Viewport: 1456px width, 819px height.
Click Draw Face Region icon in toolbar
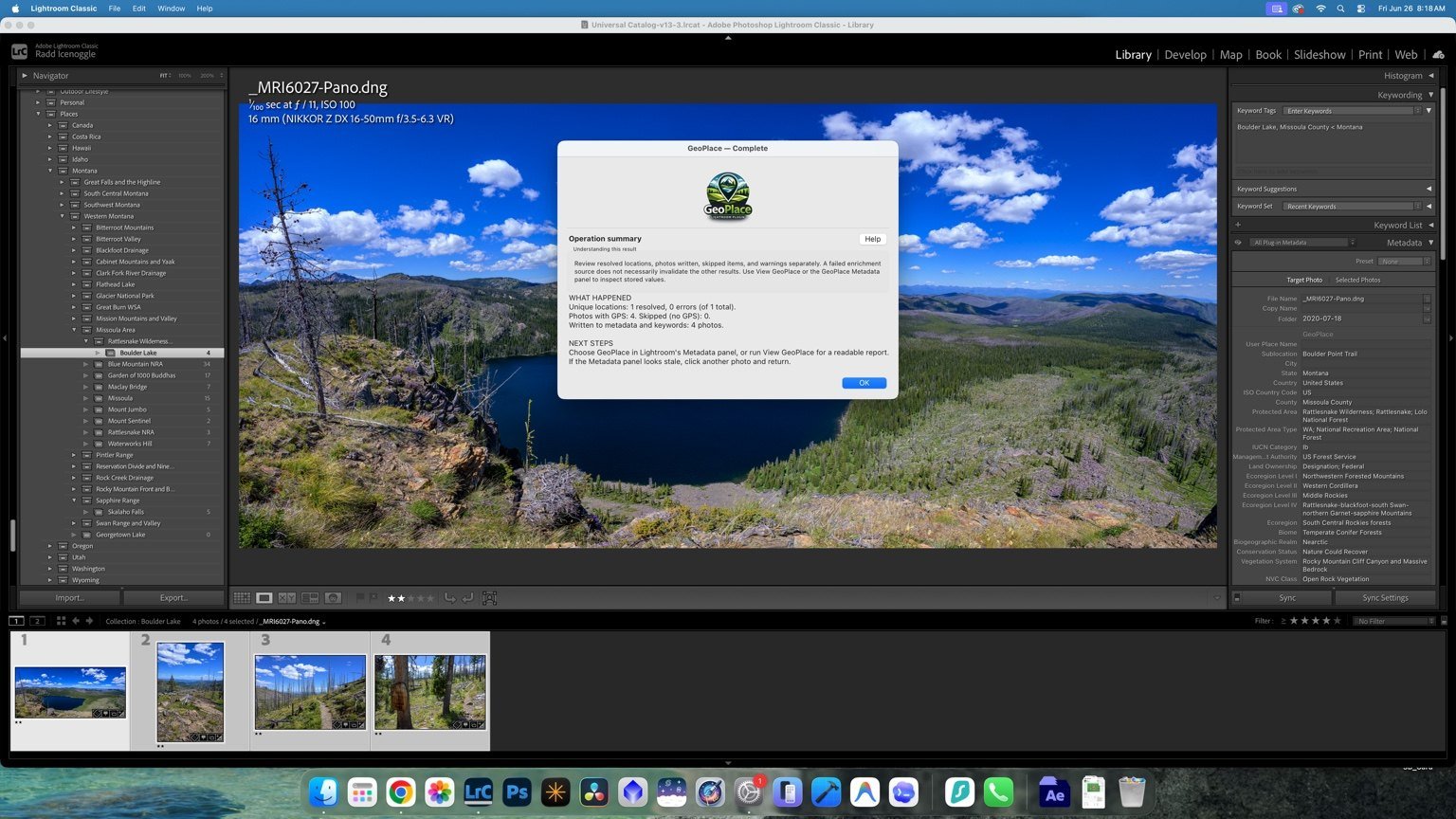(x=489, y=598)
